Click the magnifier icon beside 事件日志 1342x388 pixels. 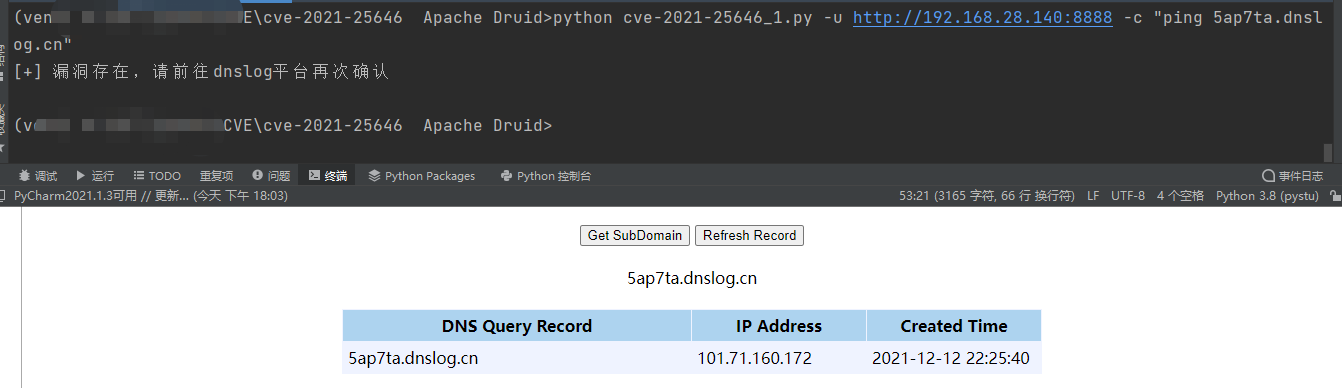[1269, 175]
